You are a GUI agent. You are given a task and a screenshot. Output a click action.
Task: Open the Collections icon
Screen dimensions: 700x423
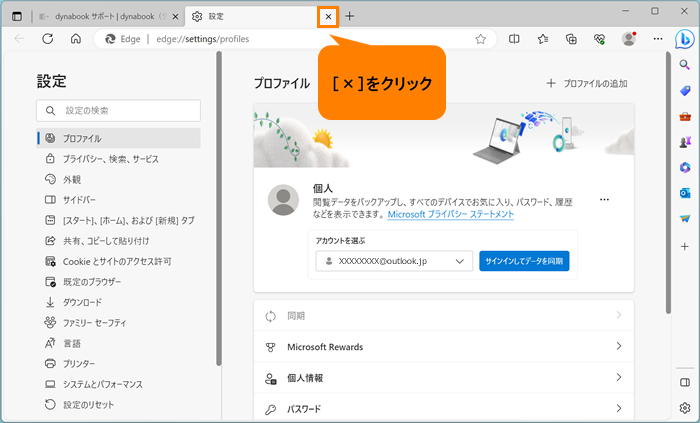coord(571,39)
